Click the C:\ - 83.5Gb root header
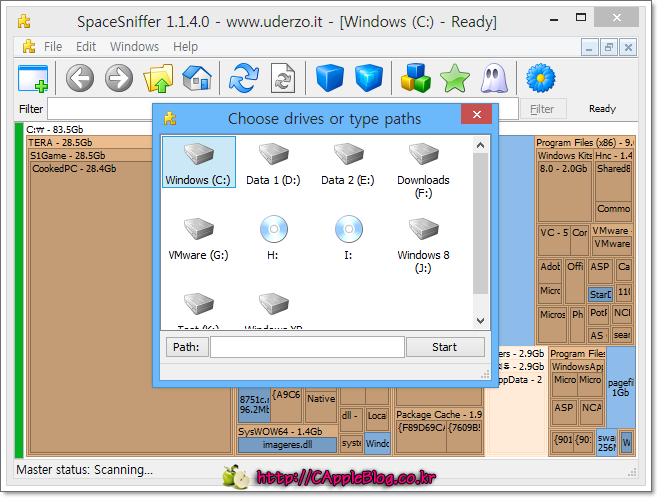This screenshot has width=658, height=498. [x=55, y=129]
